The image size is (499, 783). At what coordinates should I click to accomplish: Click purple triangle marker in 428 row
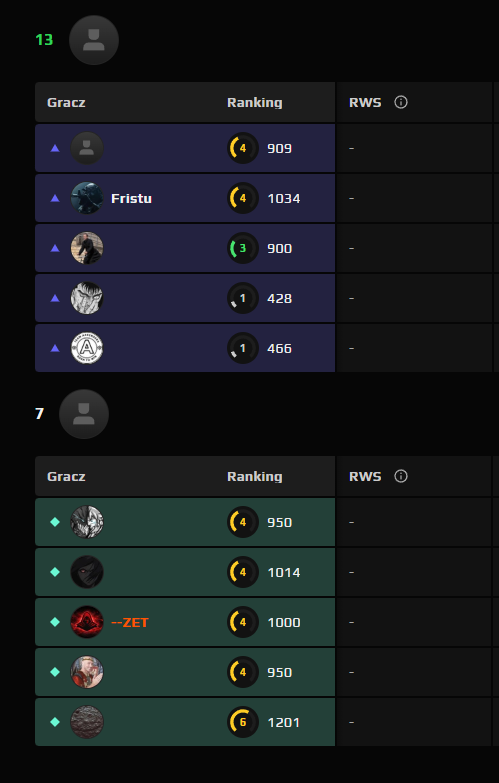coord(55,298)
